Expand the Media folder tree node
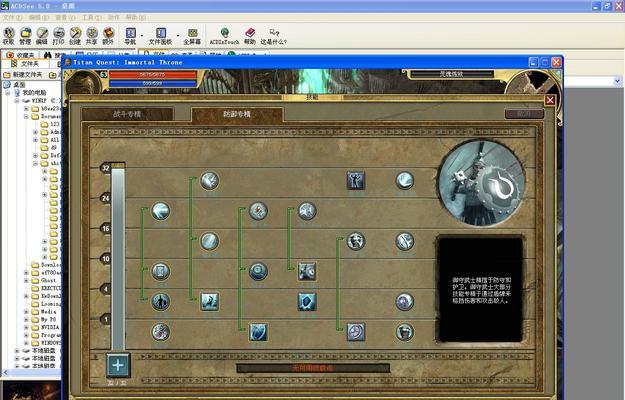The height and width of the screenshot is (400, 625). click(26, 312)
